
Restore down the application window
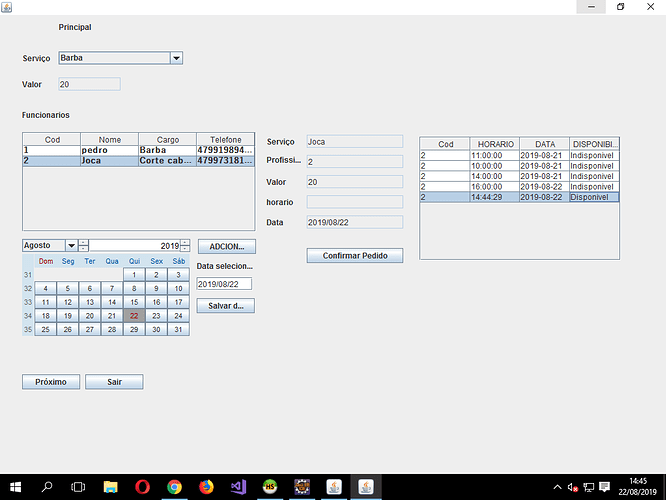tap(621, 7)
